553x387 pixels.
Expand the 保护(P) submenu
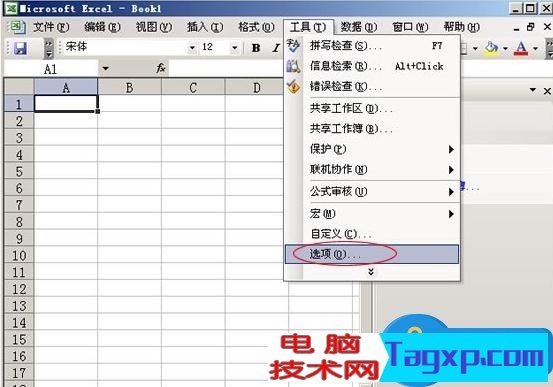tap(451, 149)
